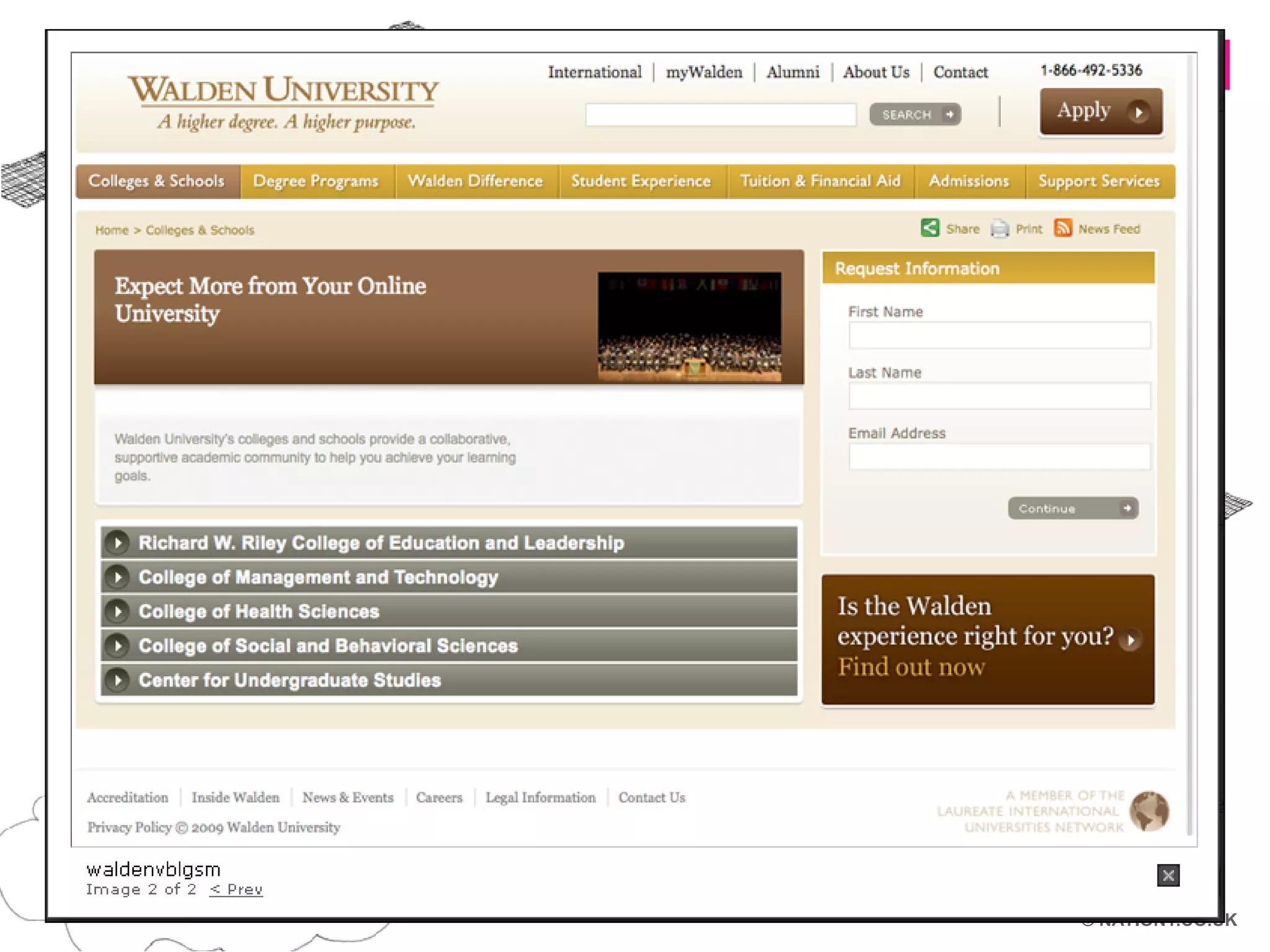Image resolution: width=1270 pixels, height=952 pixels.
Task: Click the graduation ceremony thumbnail image
Action: pos(689,326)
